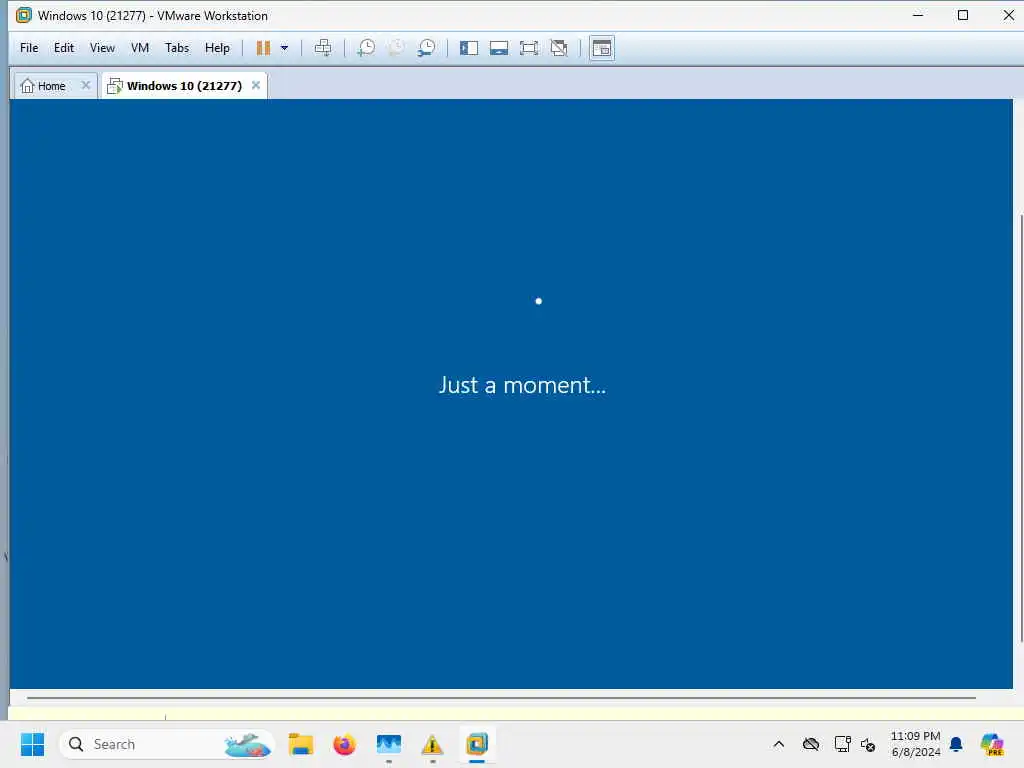Open the Tabs menu
The image size is (1024, 768).
(x=176, y=48)
